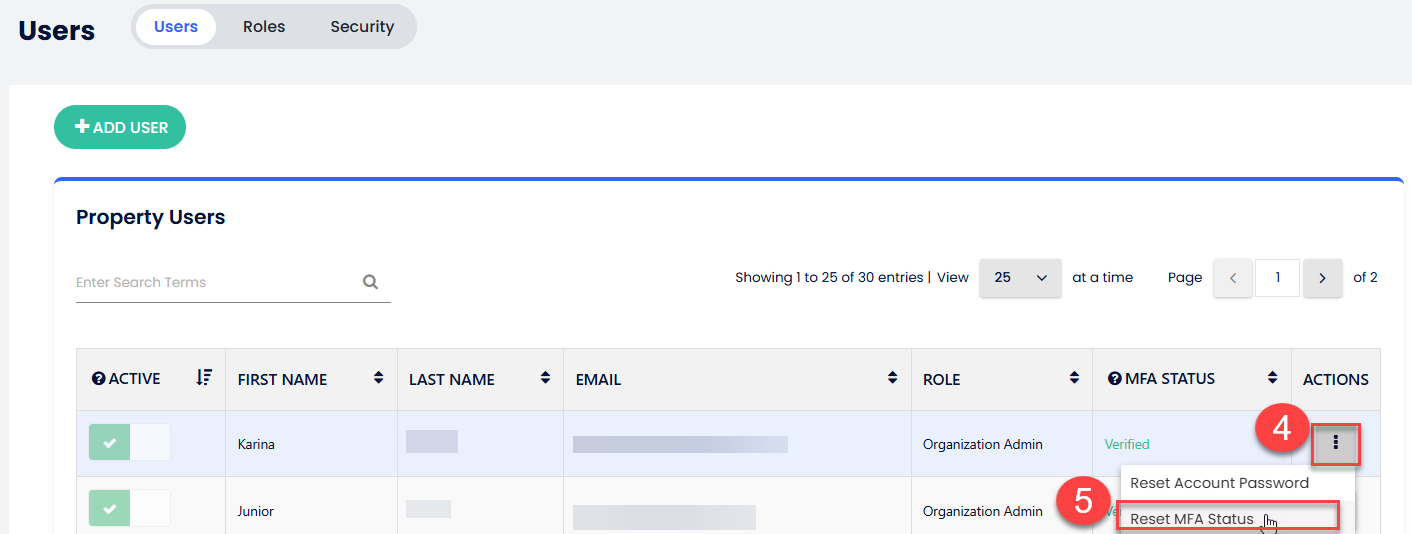This screenshot has width=1412, height=534.
Task: Choose Reset Account Password option
Action: (x=1219, y=483)
